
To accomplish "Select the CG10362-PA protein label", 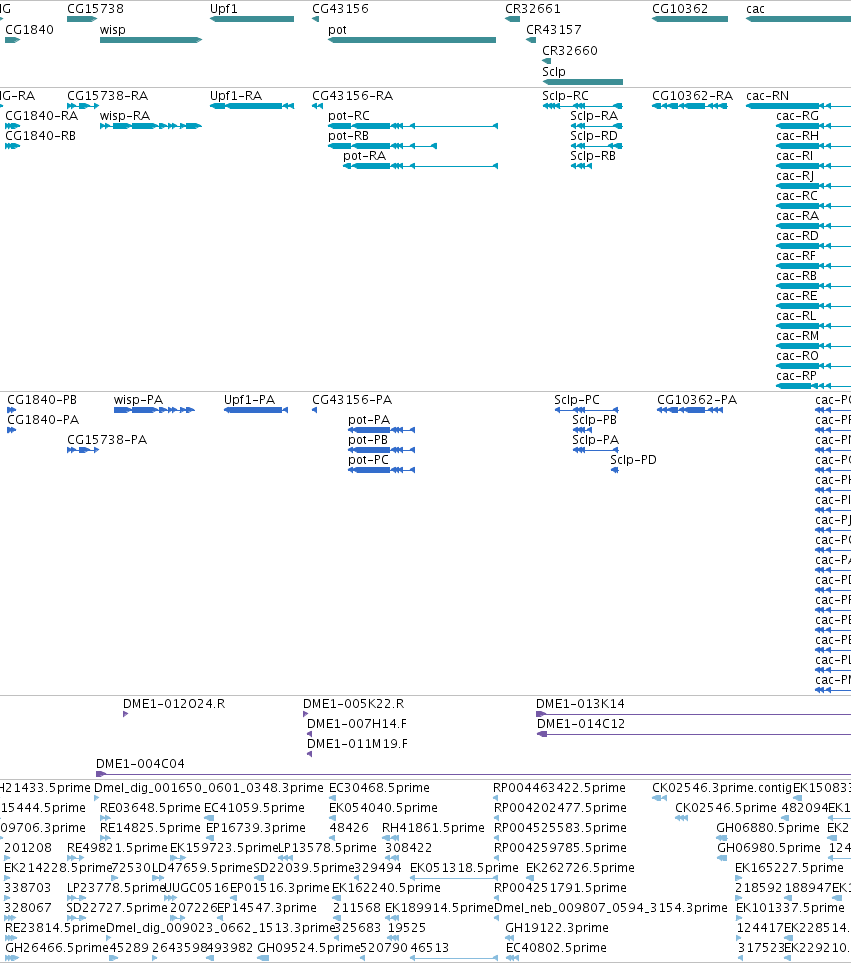I will pos(697,400).
